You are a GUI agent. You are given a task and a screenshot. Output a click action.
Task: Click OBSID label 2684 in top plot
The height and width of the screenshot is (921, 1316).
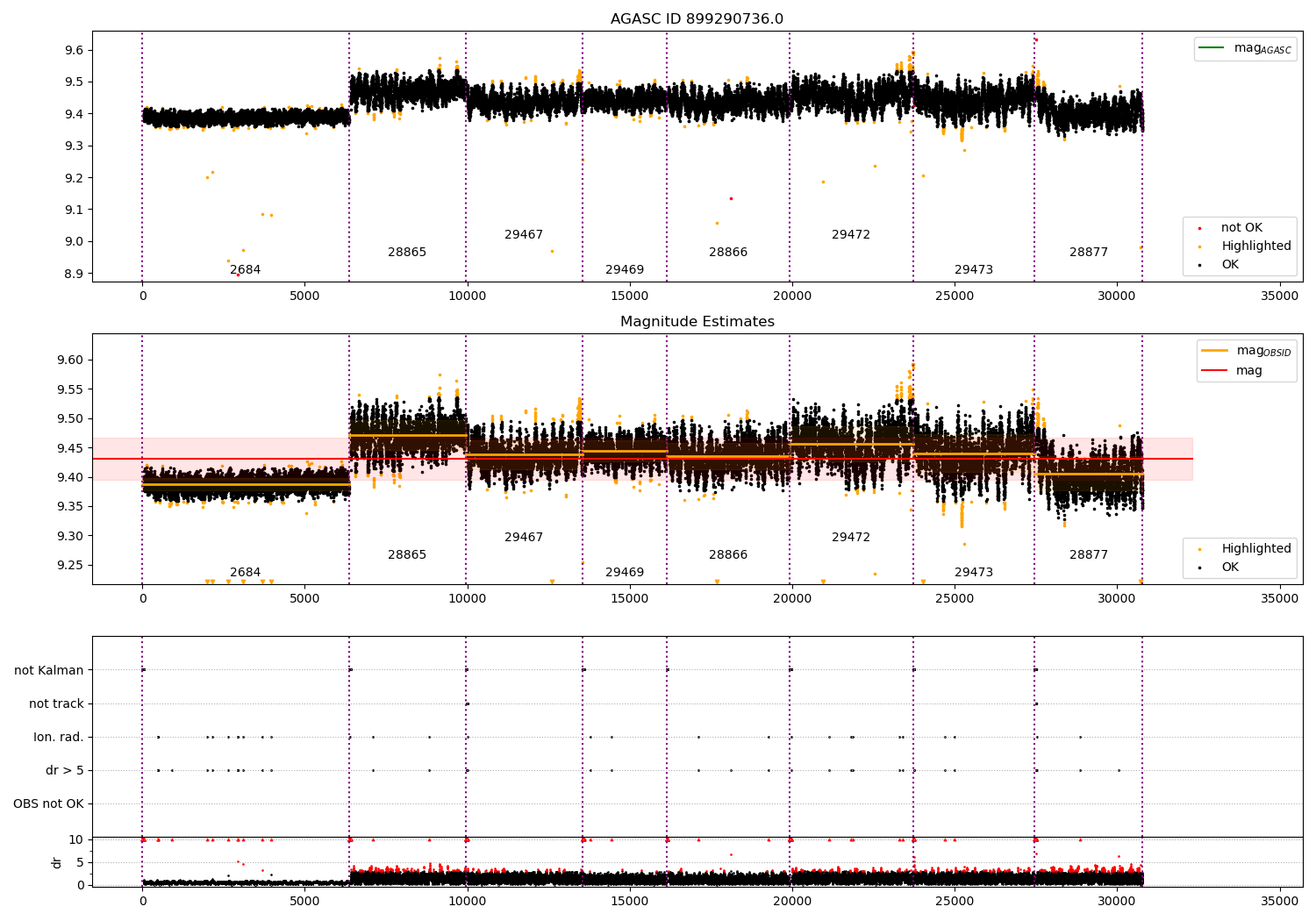(x=245, y=270)
